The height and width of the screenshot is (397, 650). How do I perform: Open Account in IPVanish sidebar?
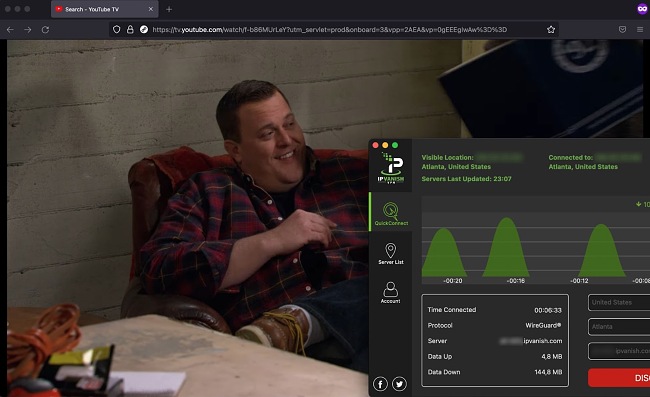[x=390, y=293]
